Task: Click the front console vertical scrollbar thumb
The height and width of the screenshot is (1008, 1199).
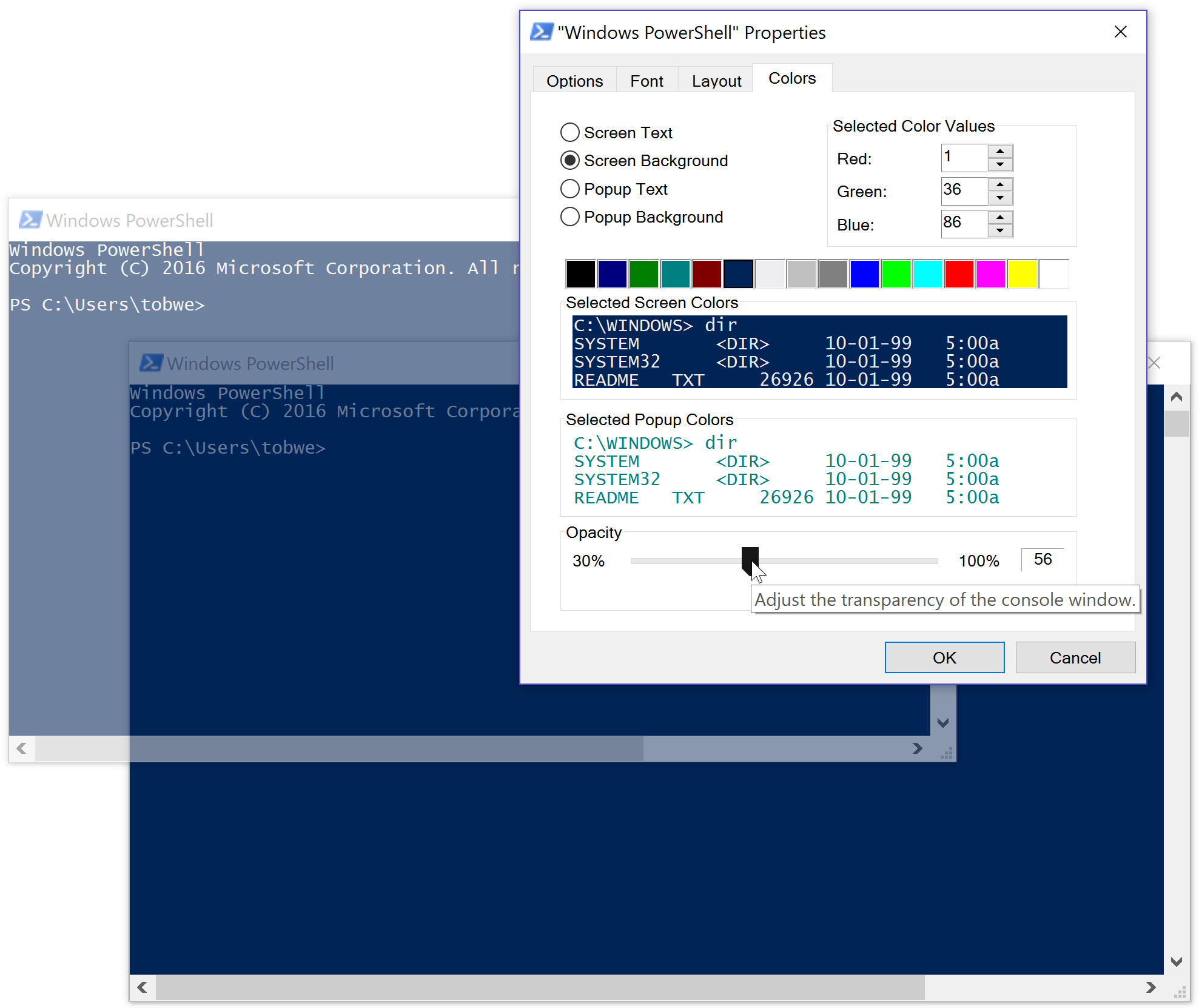Action: point(1177,423)
